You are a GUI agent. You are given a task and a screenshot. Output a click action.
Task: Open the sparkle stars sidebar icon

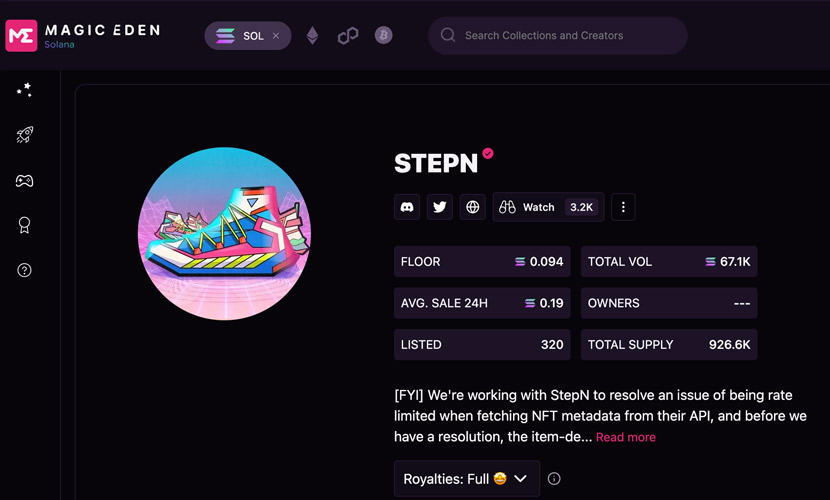pyautogui.click(x=24, y=90)
